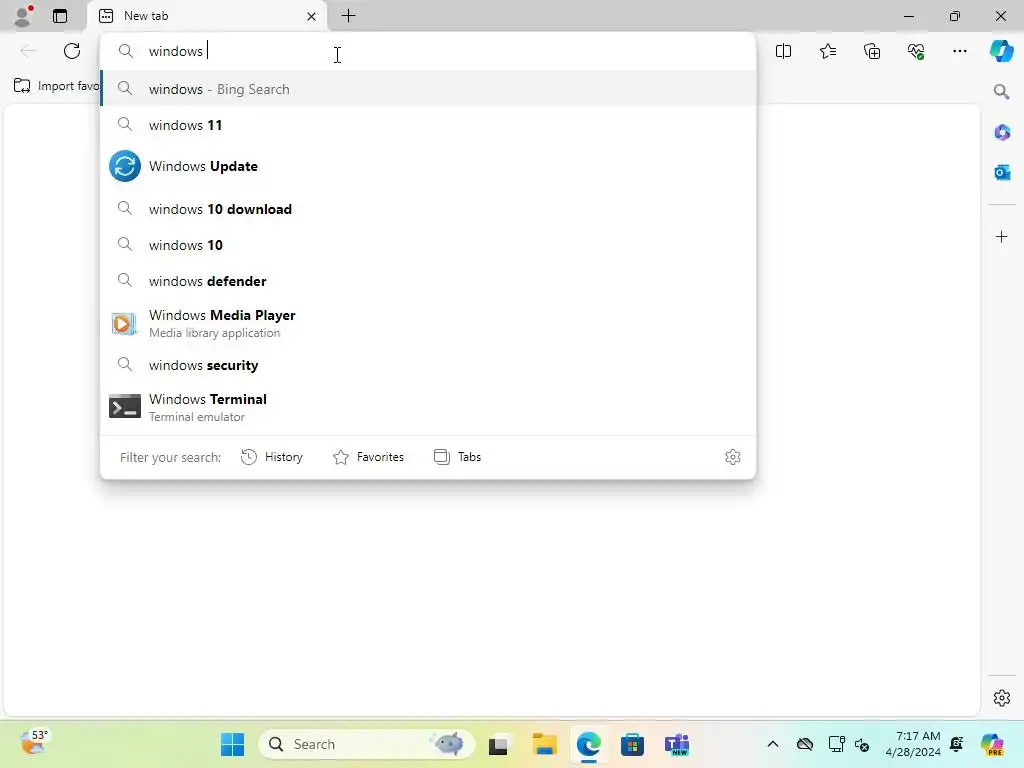Open the Favorites star icon in toolbar

pyautogui.click(x=827, y=51)
